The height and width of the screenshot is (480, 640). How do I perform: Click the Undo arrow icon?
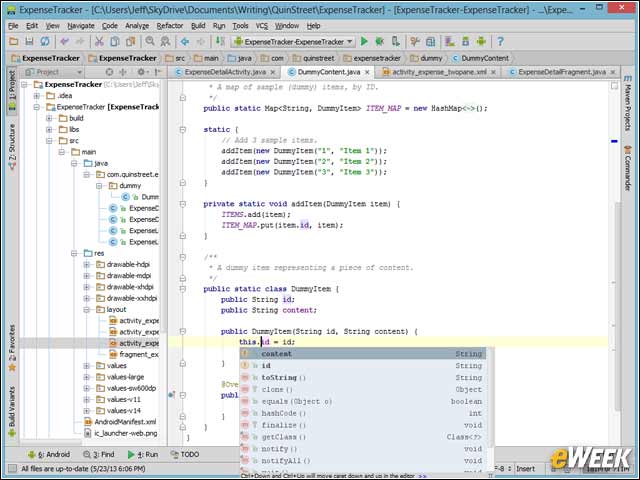tap(64, 41)
